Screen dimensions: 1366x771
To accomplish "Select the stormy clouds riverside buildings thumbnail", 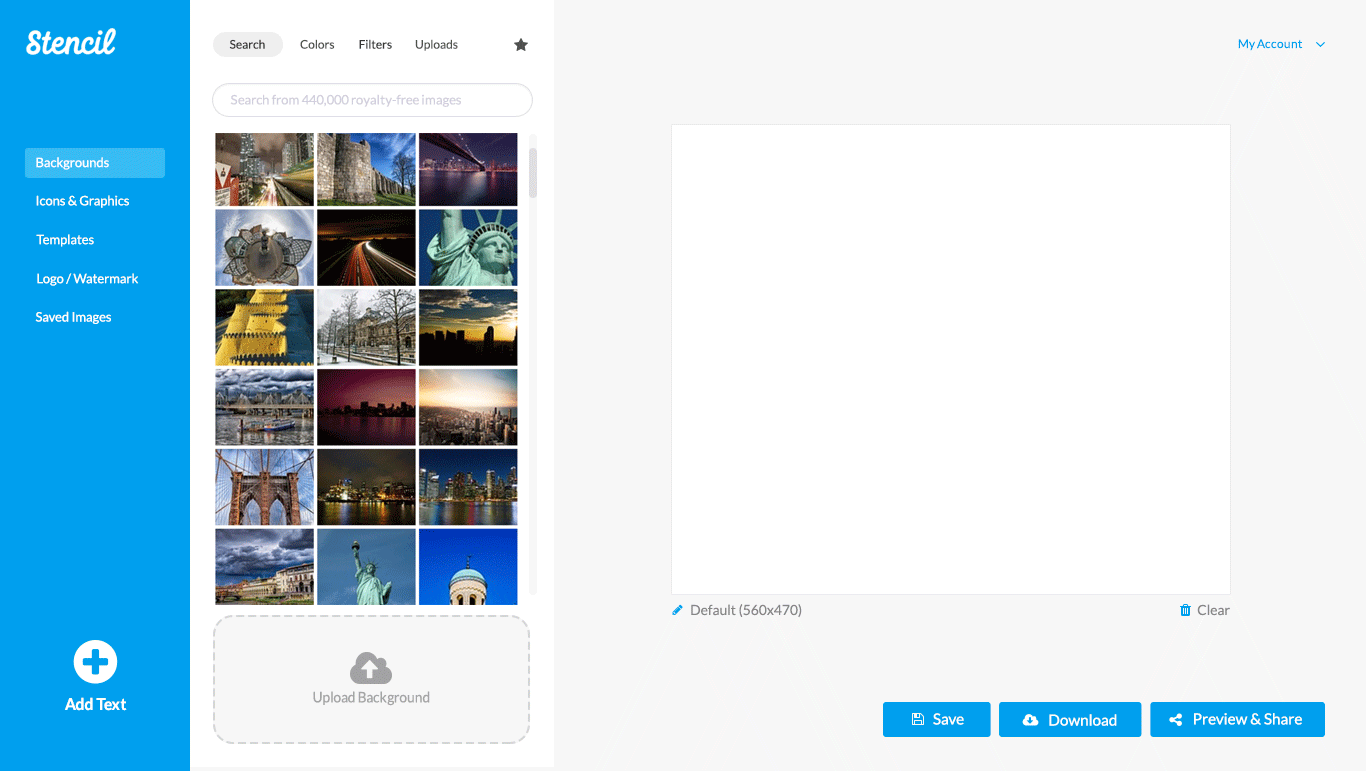I will pyautogui.click(x=264, y=566).
